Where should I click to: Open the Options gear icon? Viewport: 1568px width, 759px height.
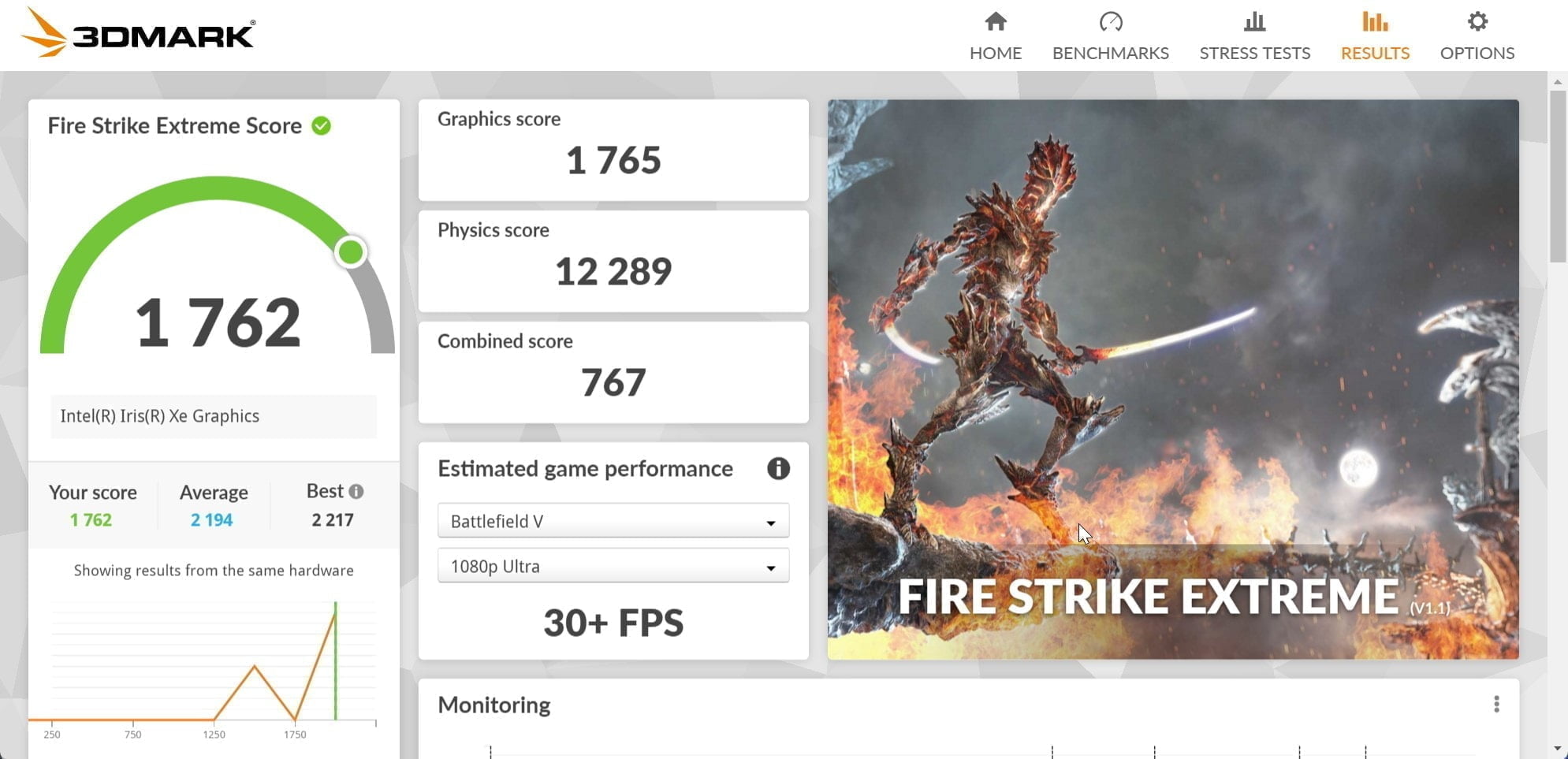point(1477,21)
